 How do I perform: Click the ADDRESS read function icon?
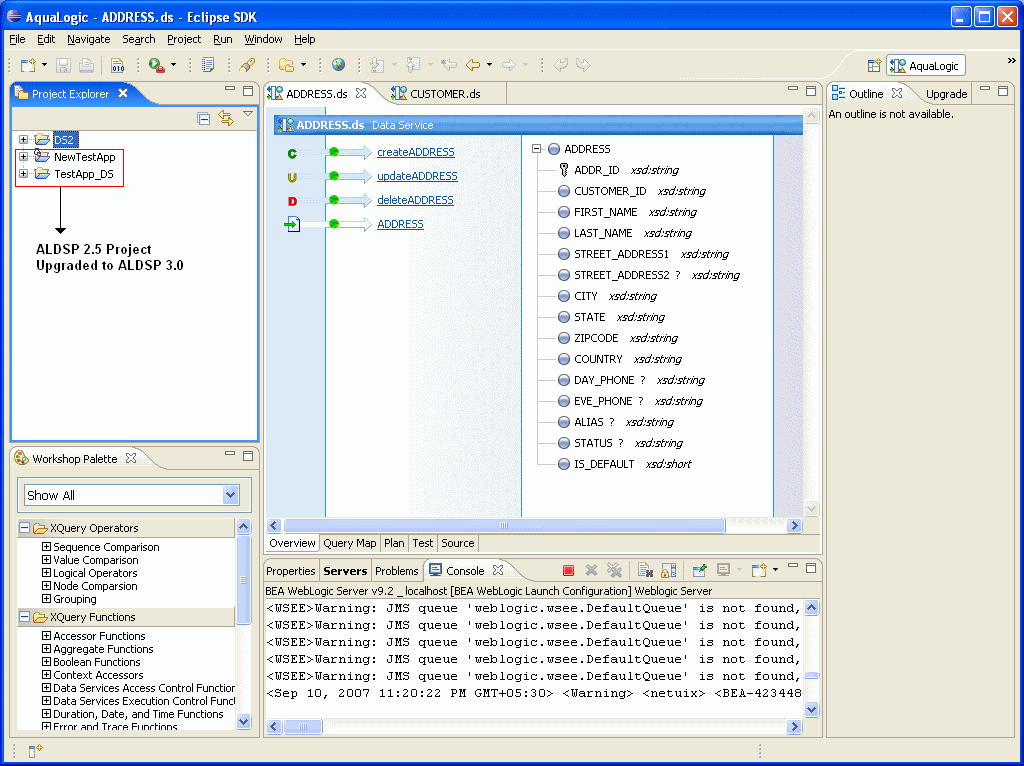click(x=292, y=225)
